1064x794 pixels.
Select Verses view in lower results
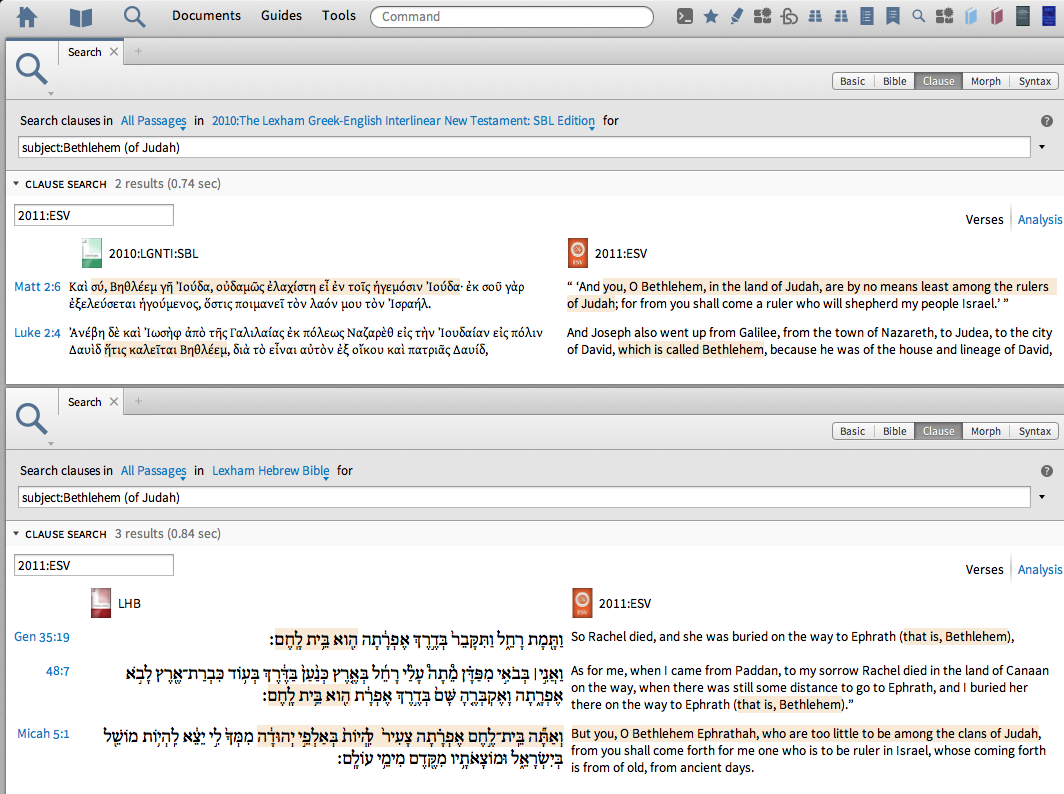(984, 570)
